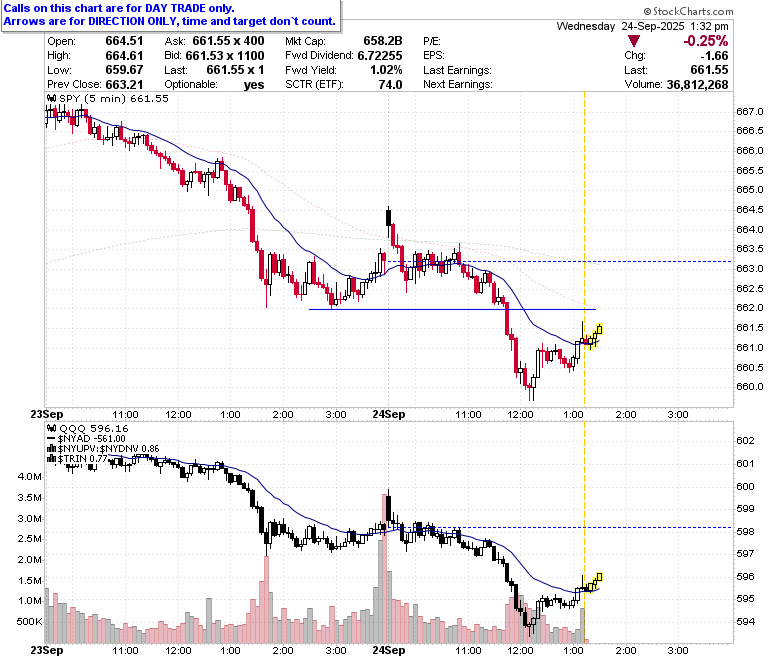Click the 'DAY TRADE only' notice line

[x=119, y=8]
